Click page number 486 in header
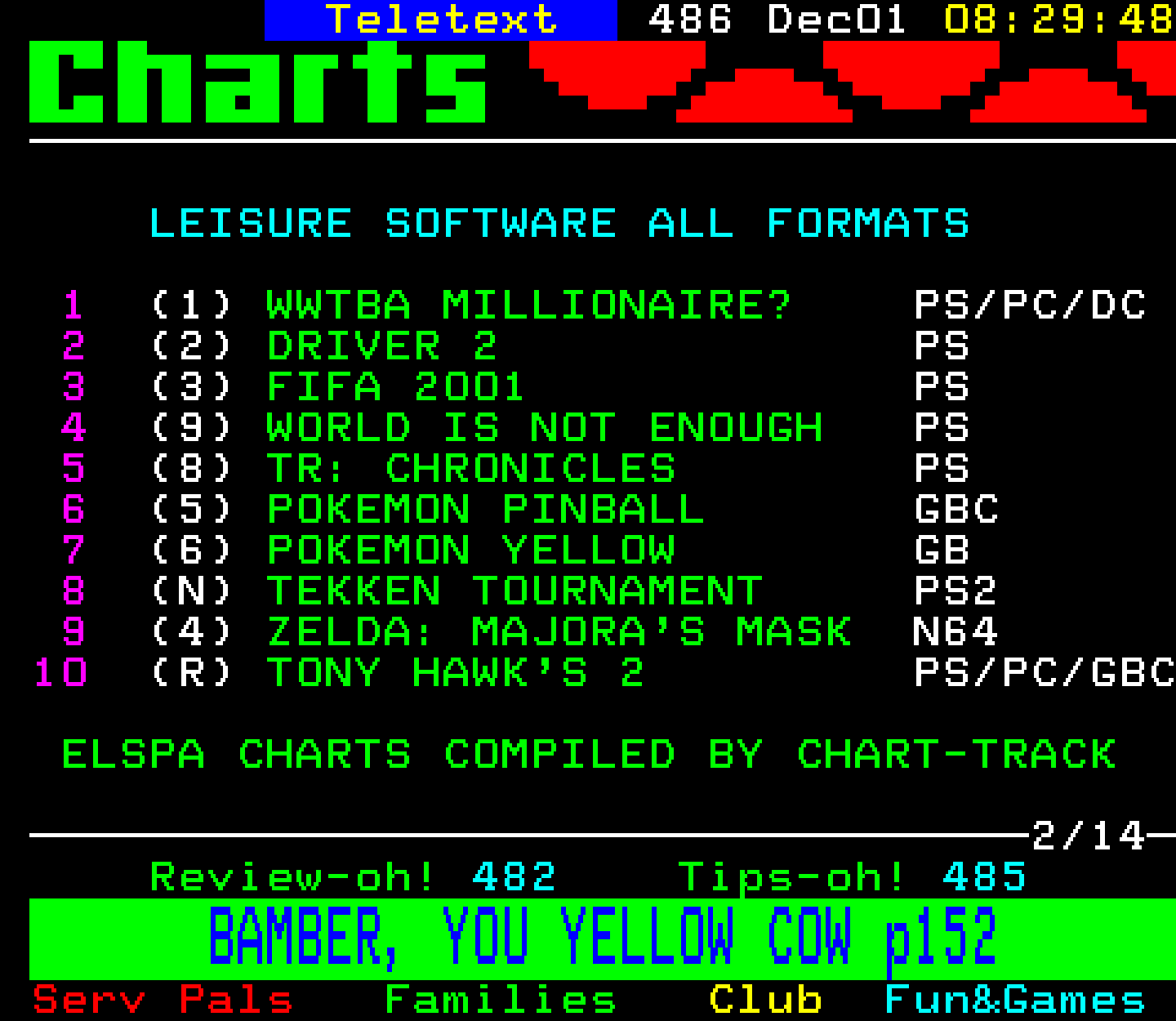 [x=690, y=20]
